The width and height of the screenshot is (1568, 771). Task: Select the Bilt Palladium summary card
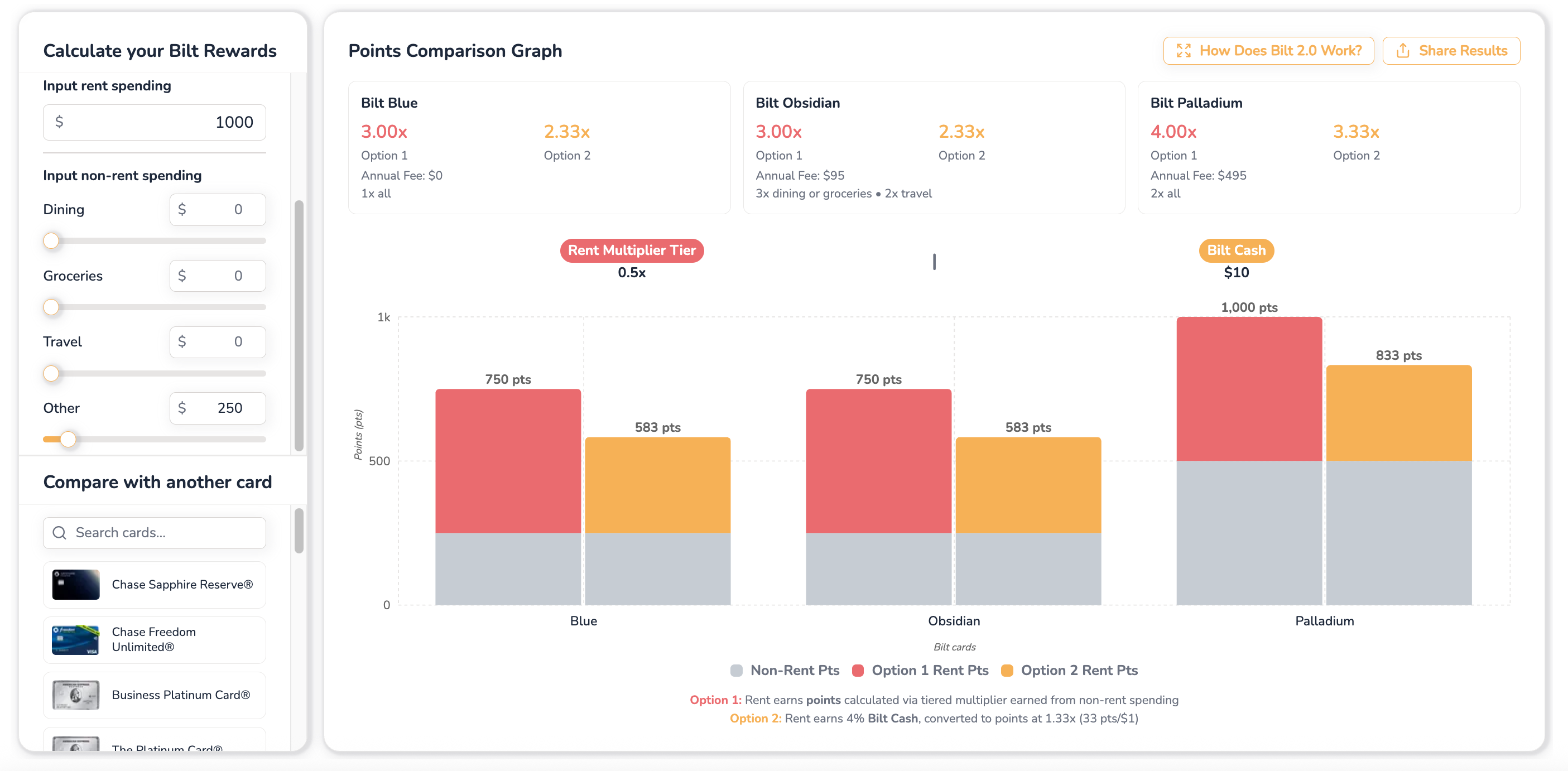[x=1329, y=147]
